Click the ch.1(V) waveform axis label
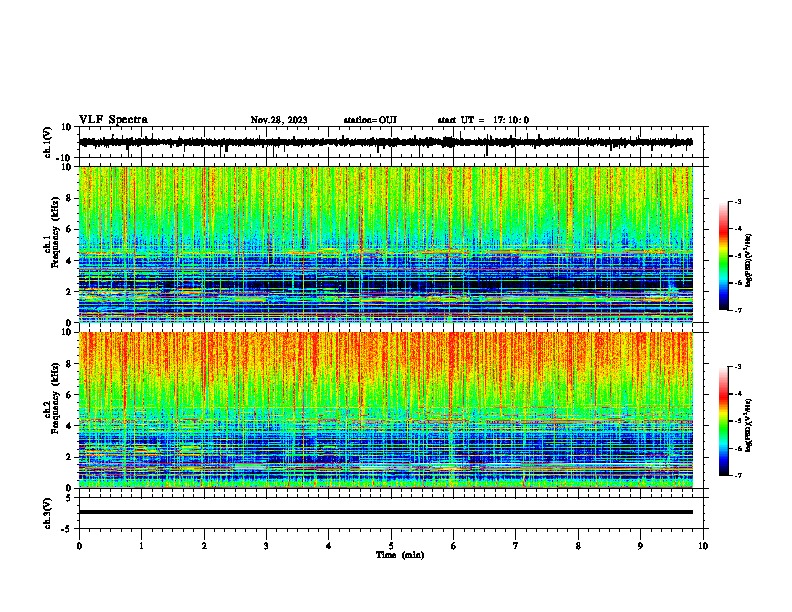Screen dimensions: 792x612 47,142
